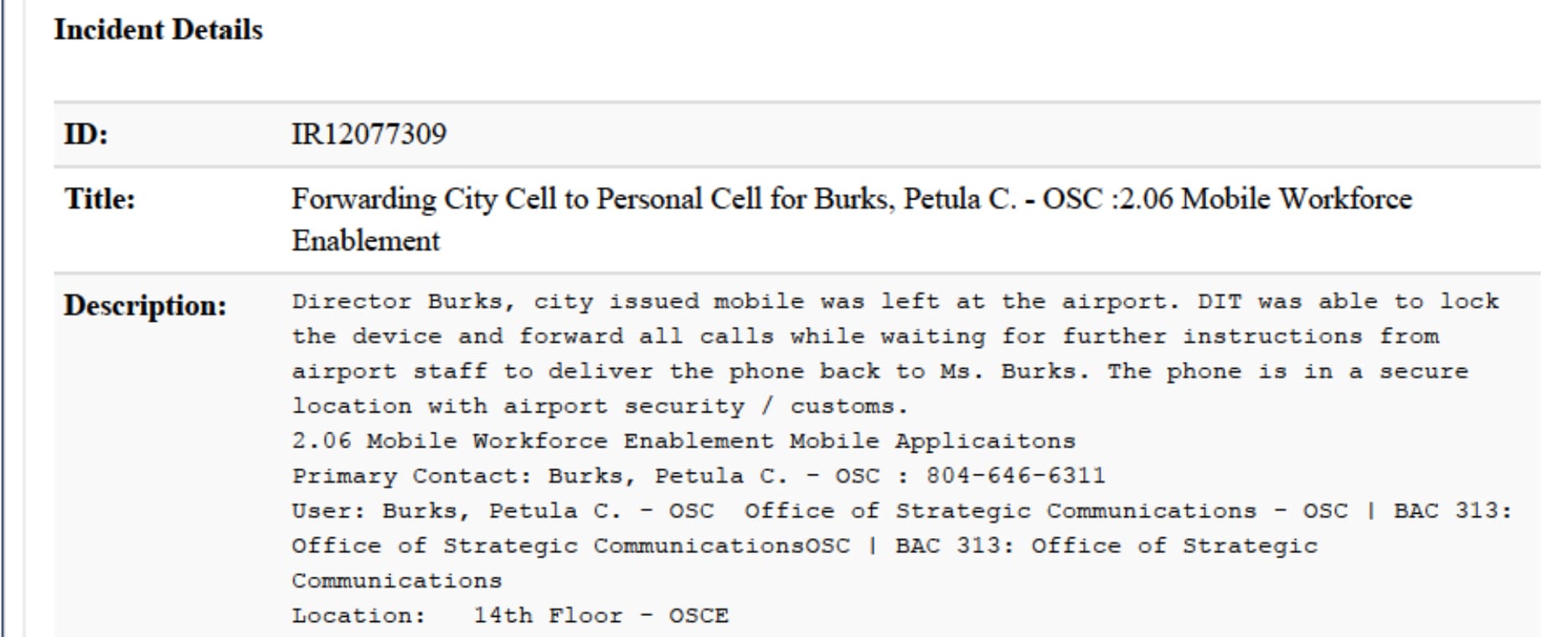This screenshot has height=637, width=1568.
Task: Click the standalone "Communications" line
Action: 396,581
